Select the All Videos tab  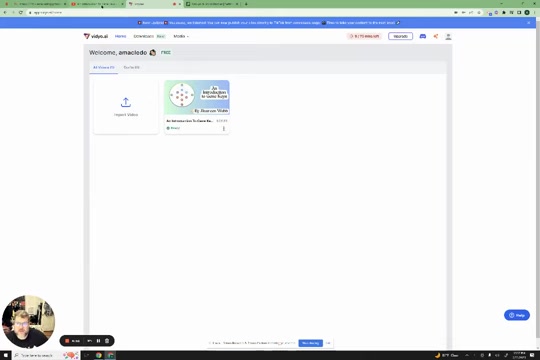click(104, 68)
